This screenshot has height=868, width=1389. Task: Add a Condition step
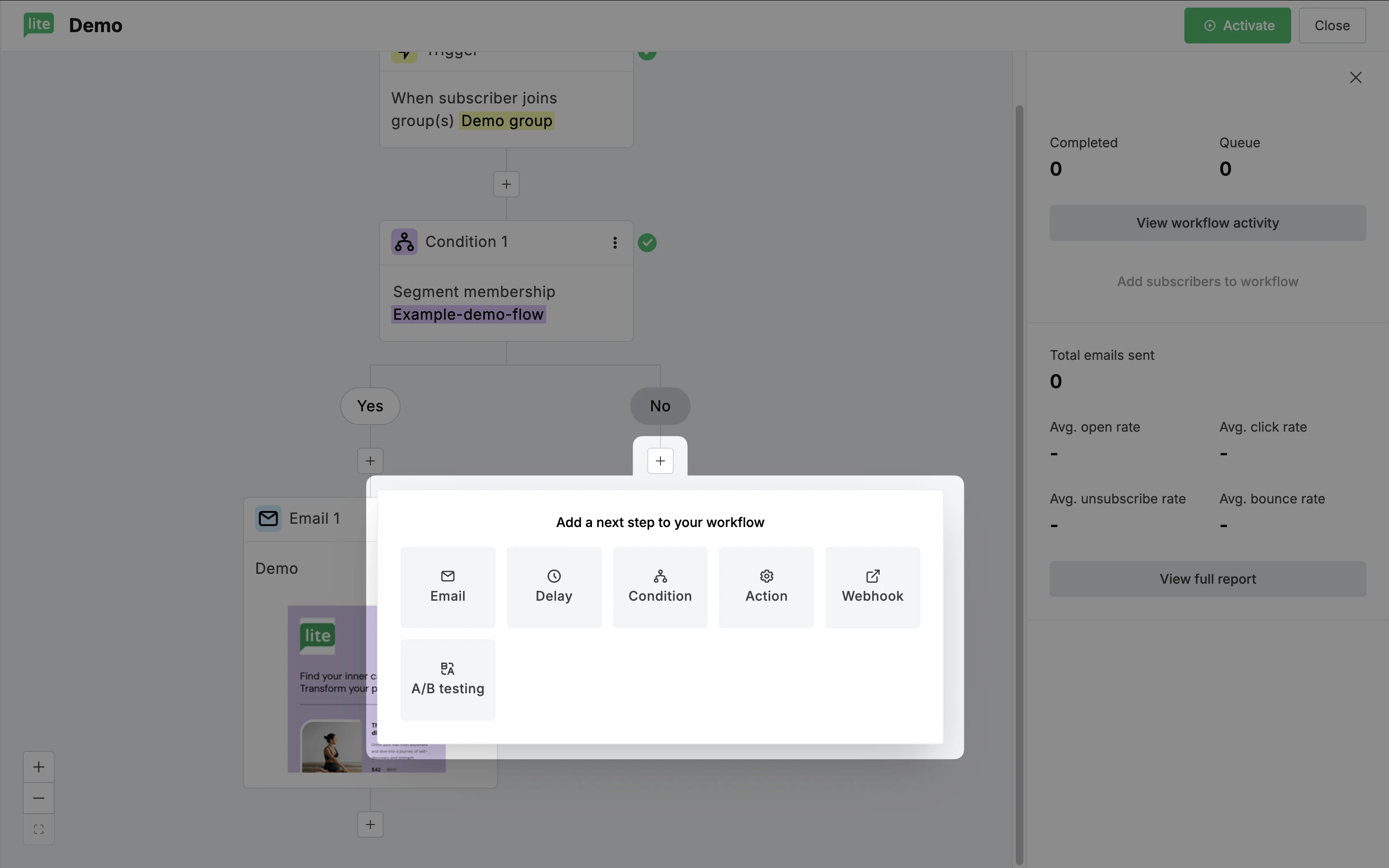pyautogui.click(x=660, y=587)
